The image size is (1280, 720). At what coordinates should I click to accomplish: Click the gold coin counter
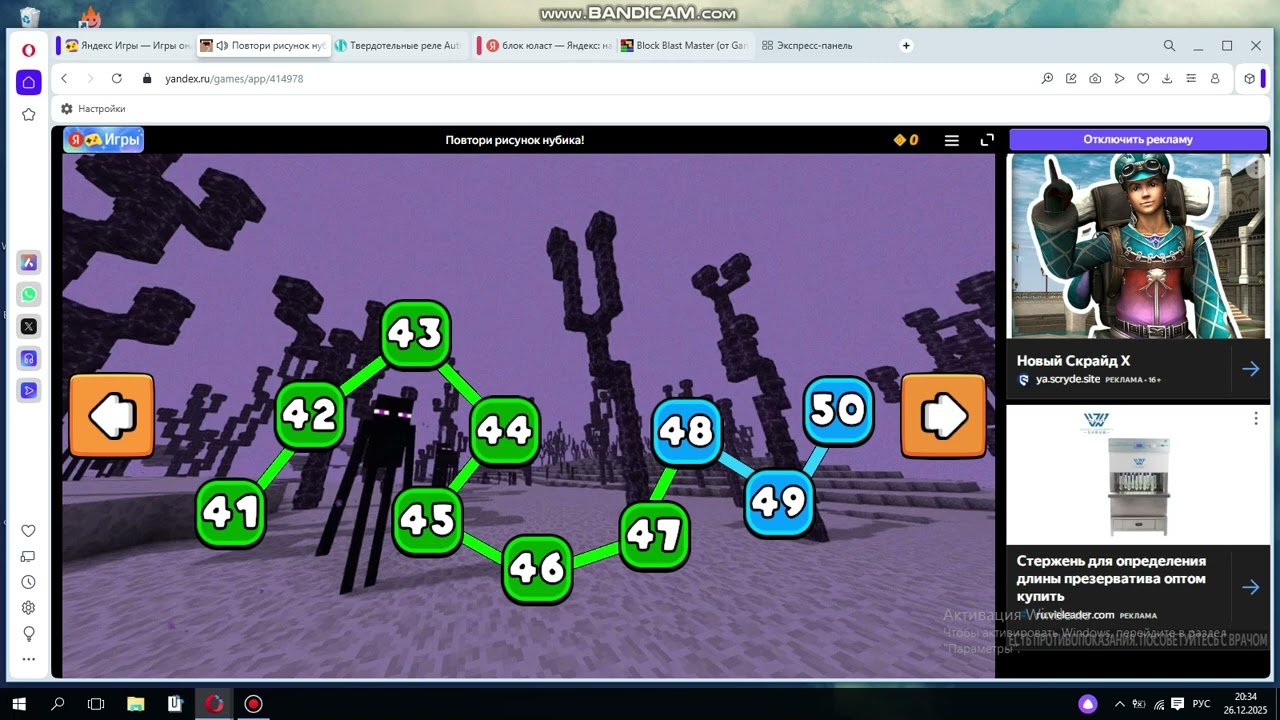point(906,140)
